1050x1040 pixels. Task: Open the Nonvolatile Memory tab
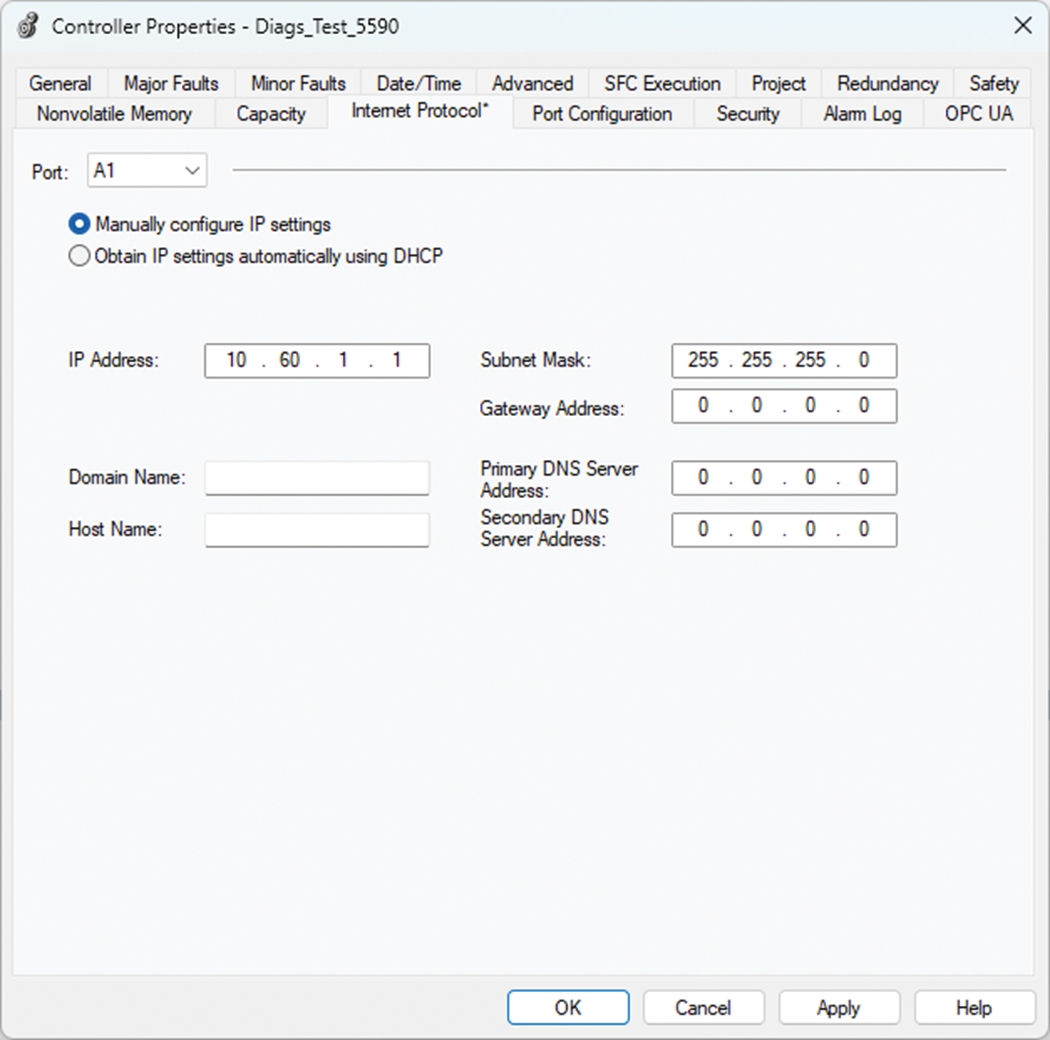tap(114, 114)
